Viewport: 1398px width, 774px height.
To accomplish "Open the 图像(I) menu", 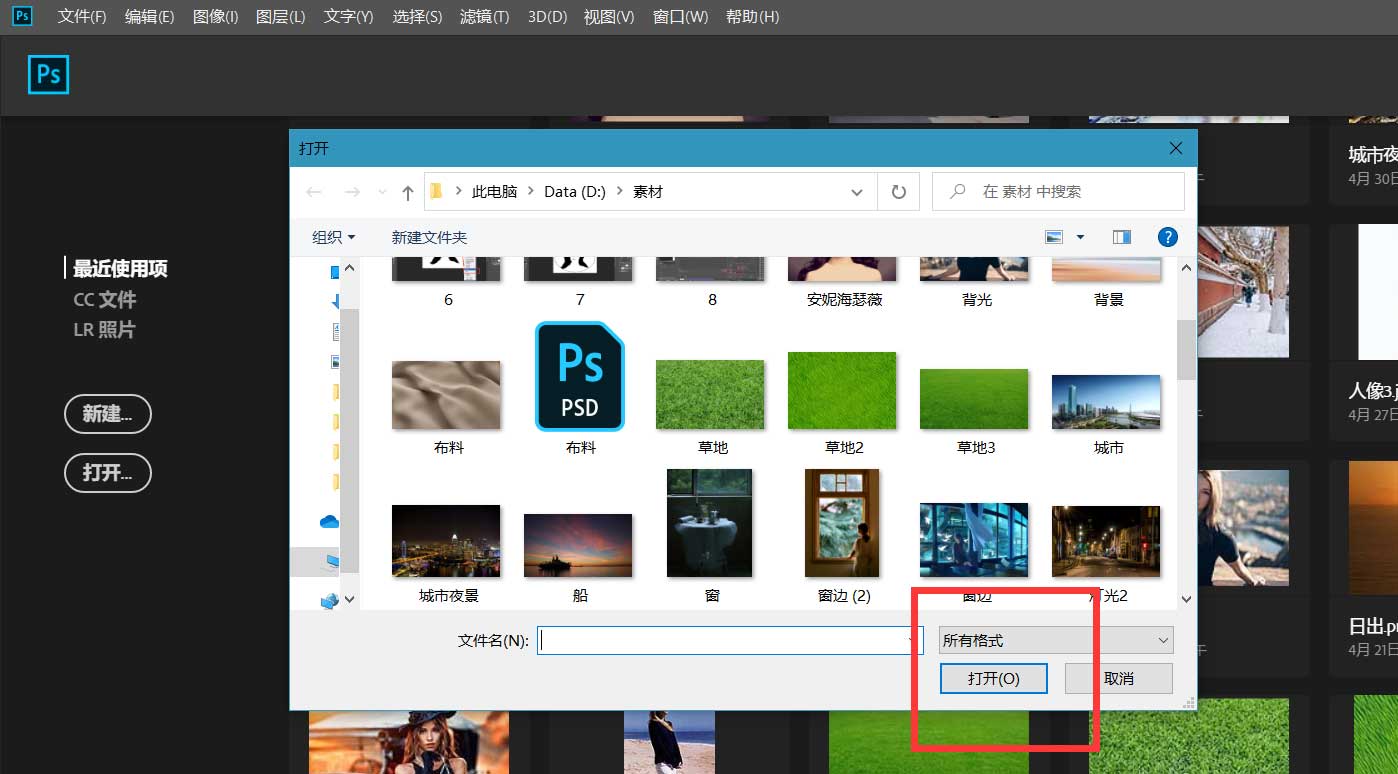I will [215, 17].
